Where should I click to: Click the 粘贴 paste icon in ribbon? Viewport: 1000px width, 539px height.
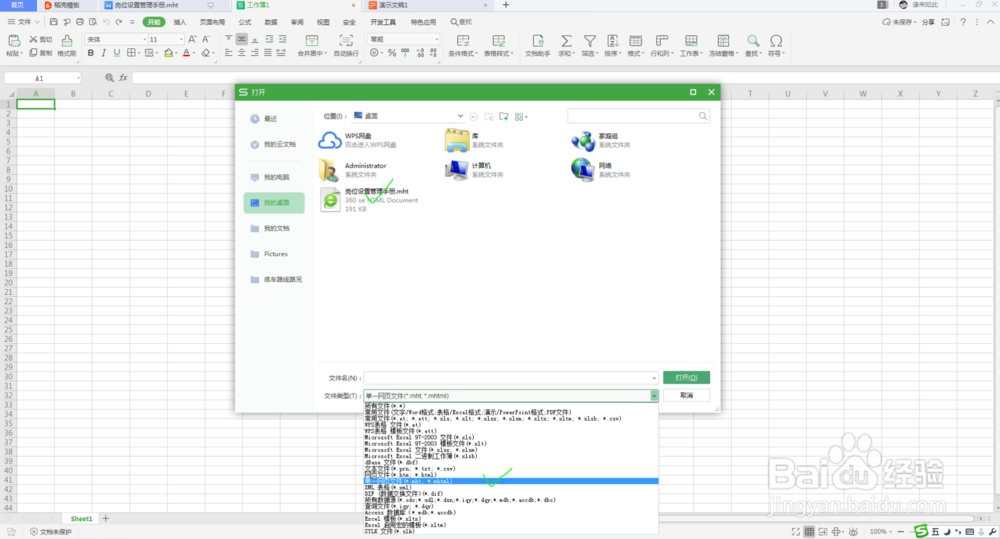point(13,41)
